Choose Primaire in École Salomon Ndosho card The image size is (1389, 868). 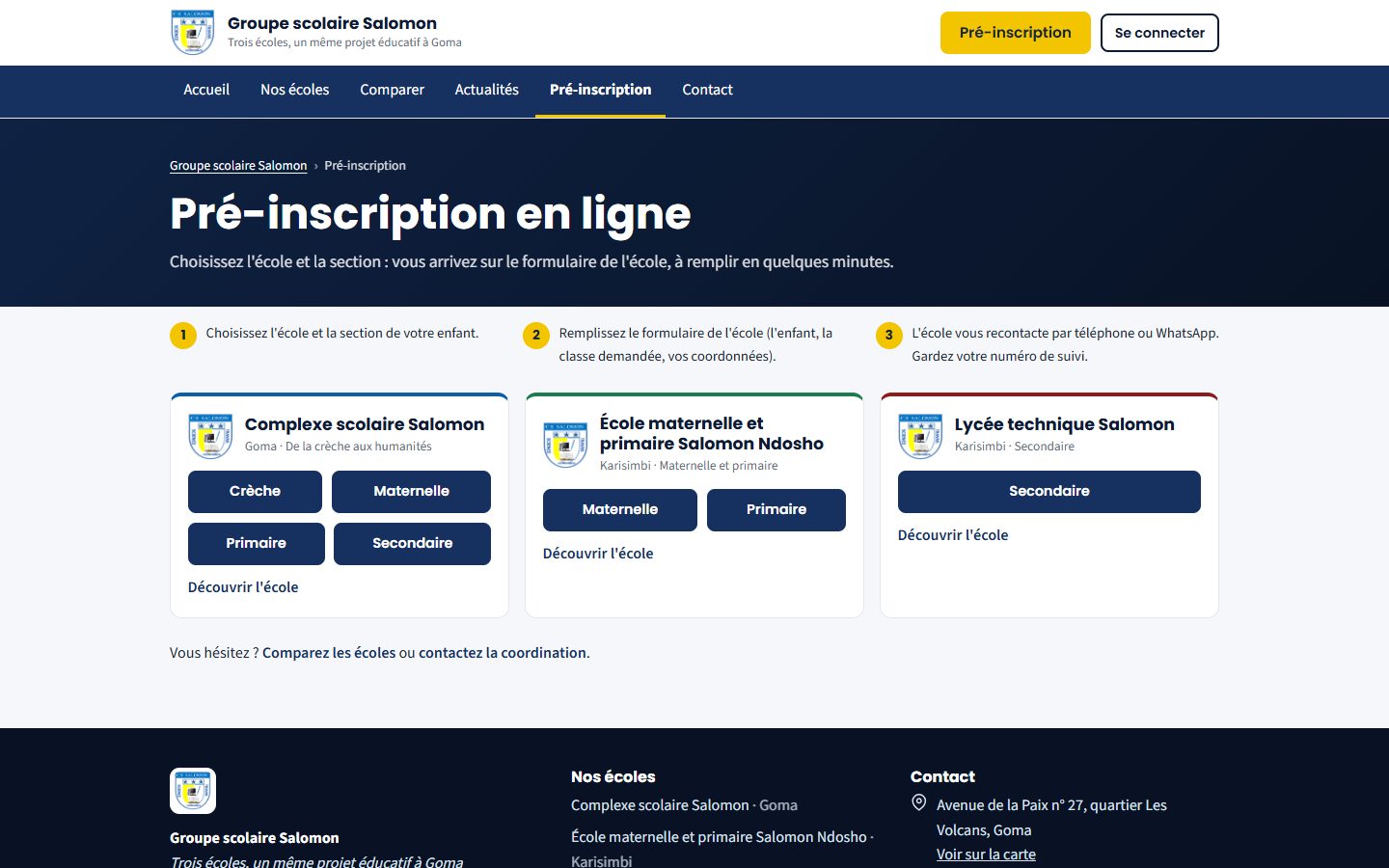click(776, 510)
